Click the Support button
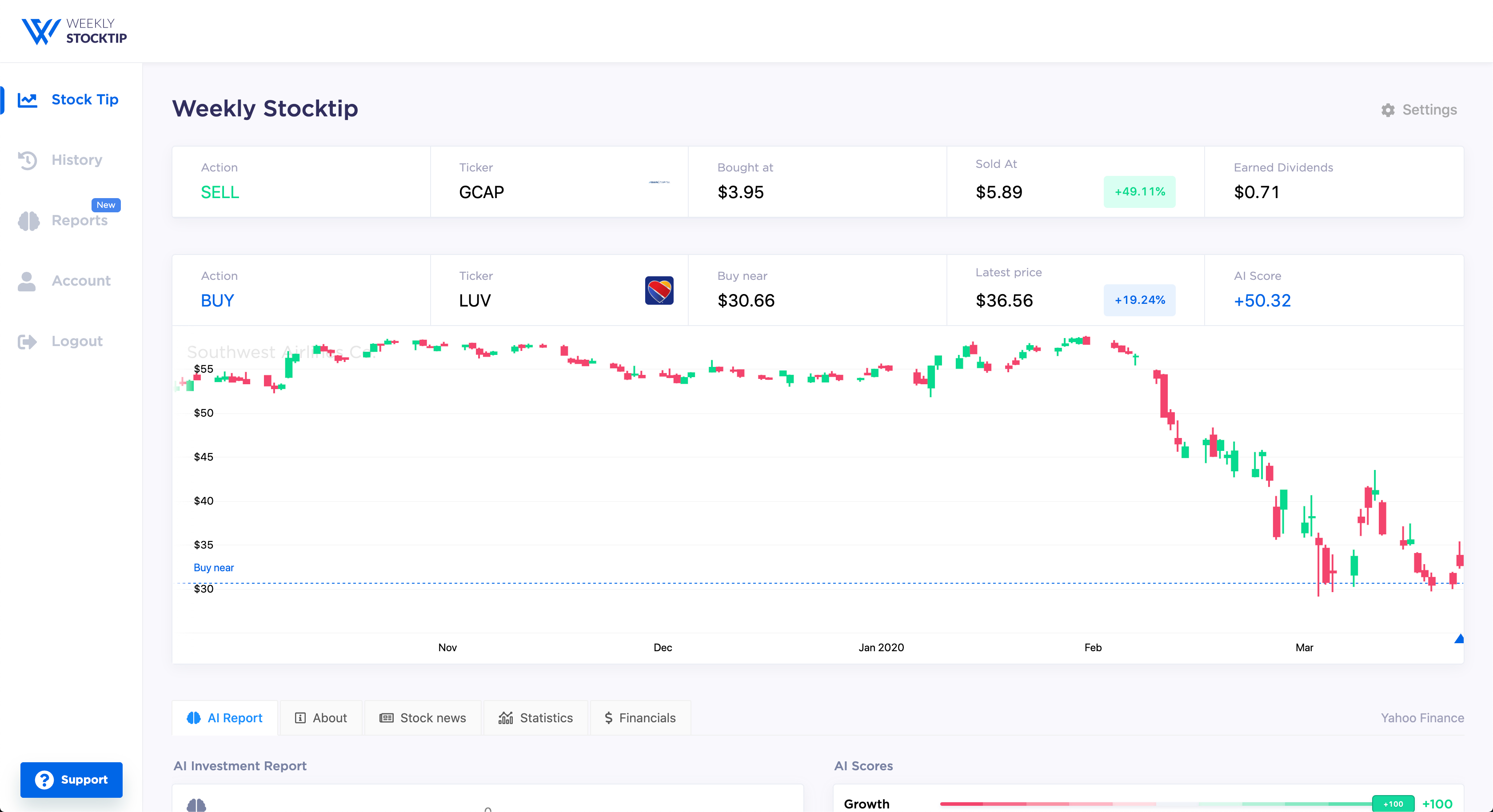The height and width of the screenshot is (812, 1493). coord(71,780)
